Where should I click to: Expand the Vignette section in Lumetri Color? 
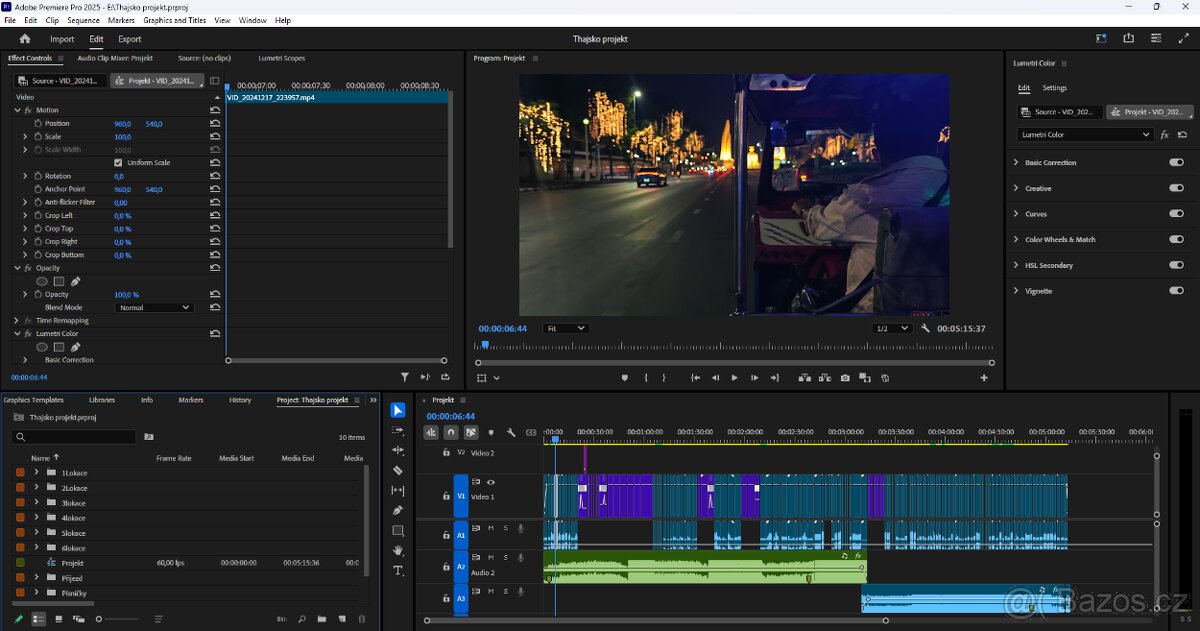(1016, 291)
